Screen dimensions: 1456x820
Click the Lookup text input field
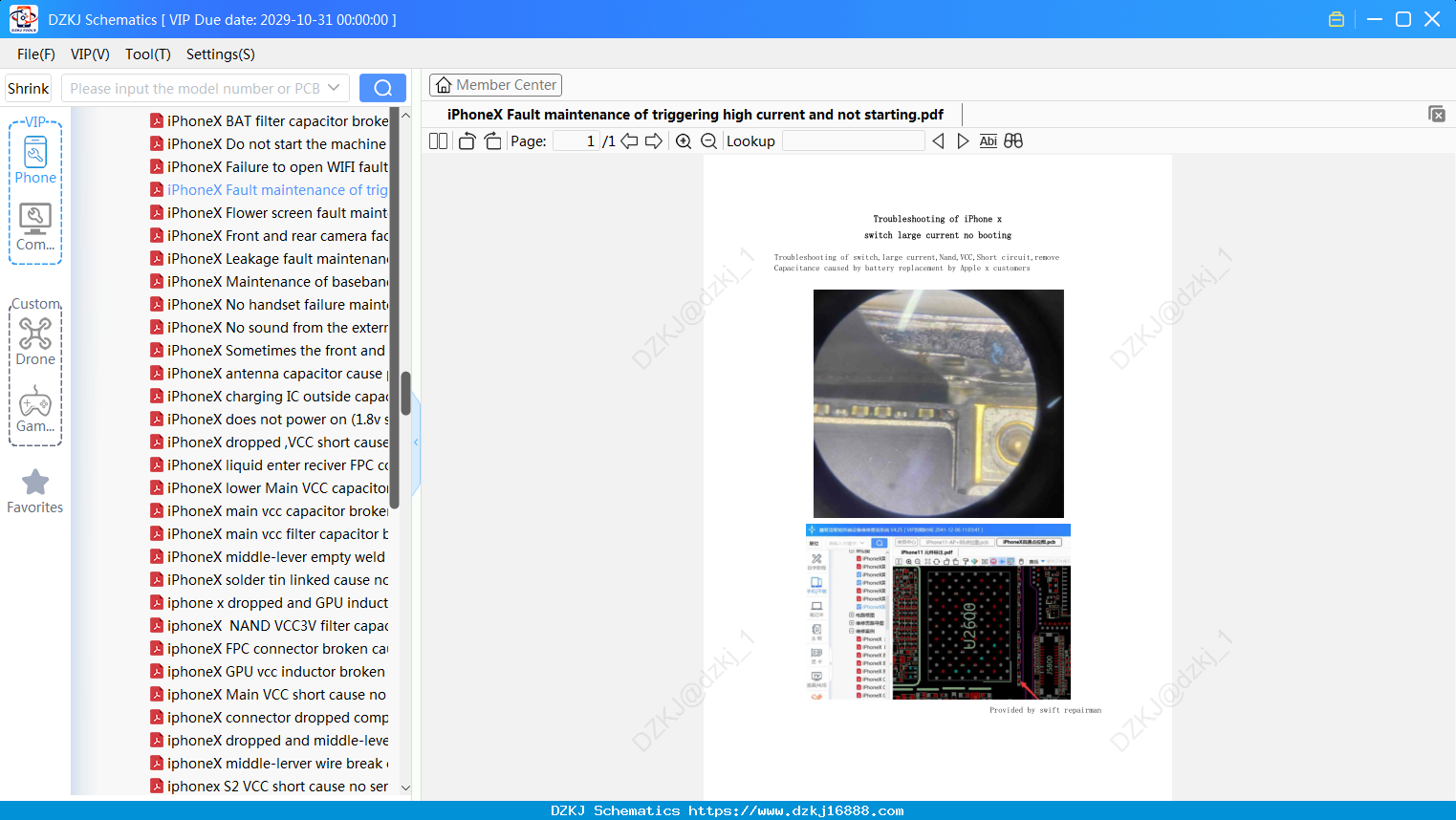click(854, 140)
